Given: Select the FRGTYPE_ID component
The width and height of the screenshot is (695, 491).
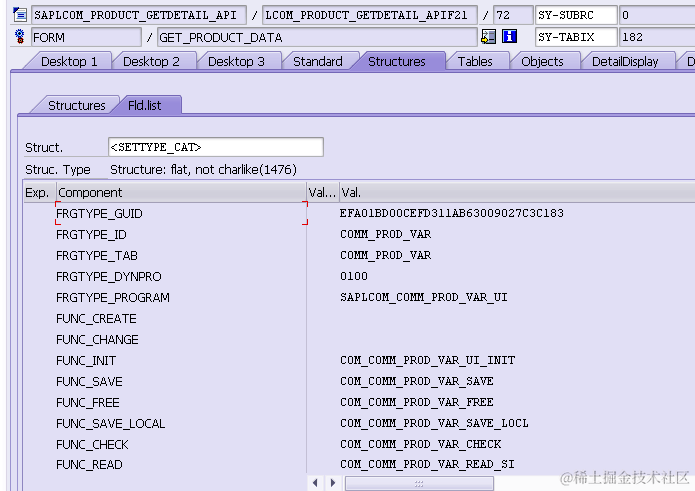Looking at the screenshot, I should [91, 234].
